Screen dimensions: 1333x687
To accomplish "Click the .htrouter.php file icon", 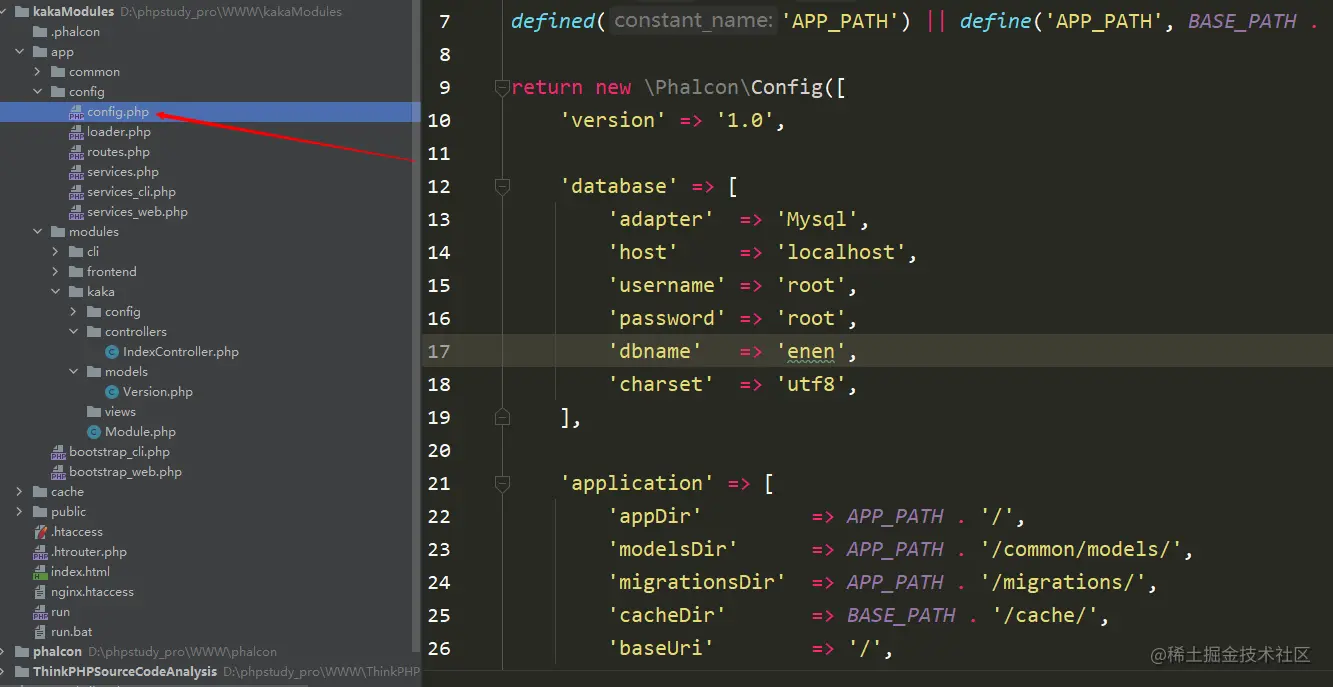I will pyautogui.click(x=40, y=552).
